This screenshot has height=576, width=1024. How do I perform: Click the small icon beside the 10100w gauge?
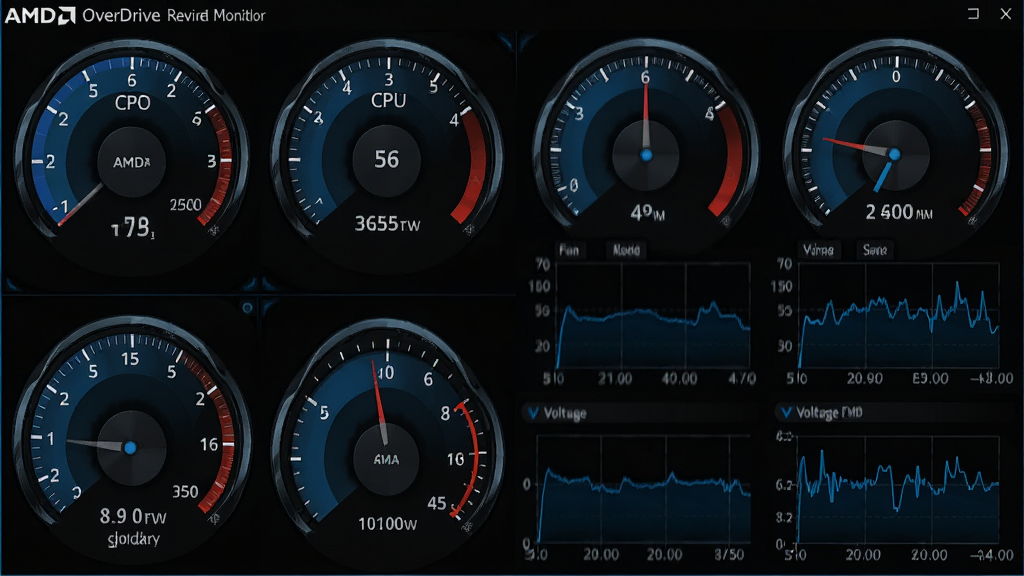click(x=468, y=526)
